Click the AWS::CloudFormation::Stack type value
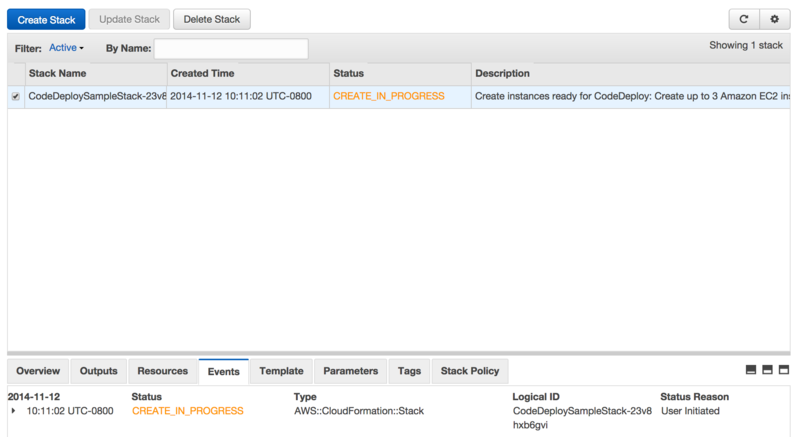The height and width of the screenshot is (437, 800). click(359, 411)
